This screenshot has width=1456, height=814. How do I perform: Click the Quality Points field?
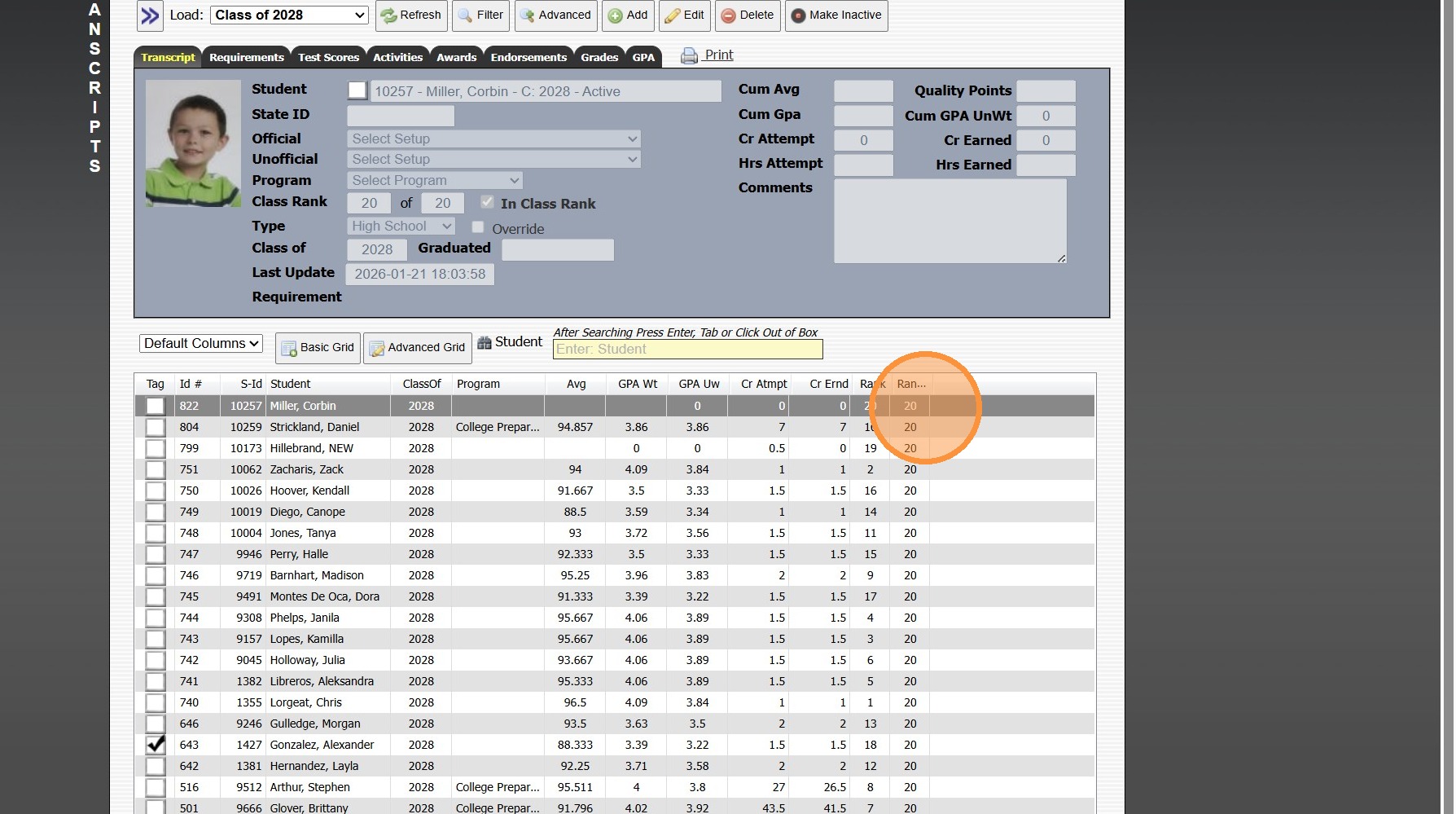pos(1046,90)
